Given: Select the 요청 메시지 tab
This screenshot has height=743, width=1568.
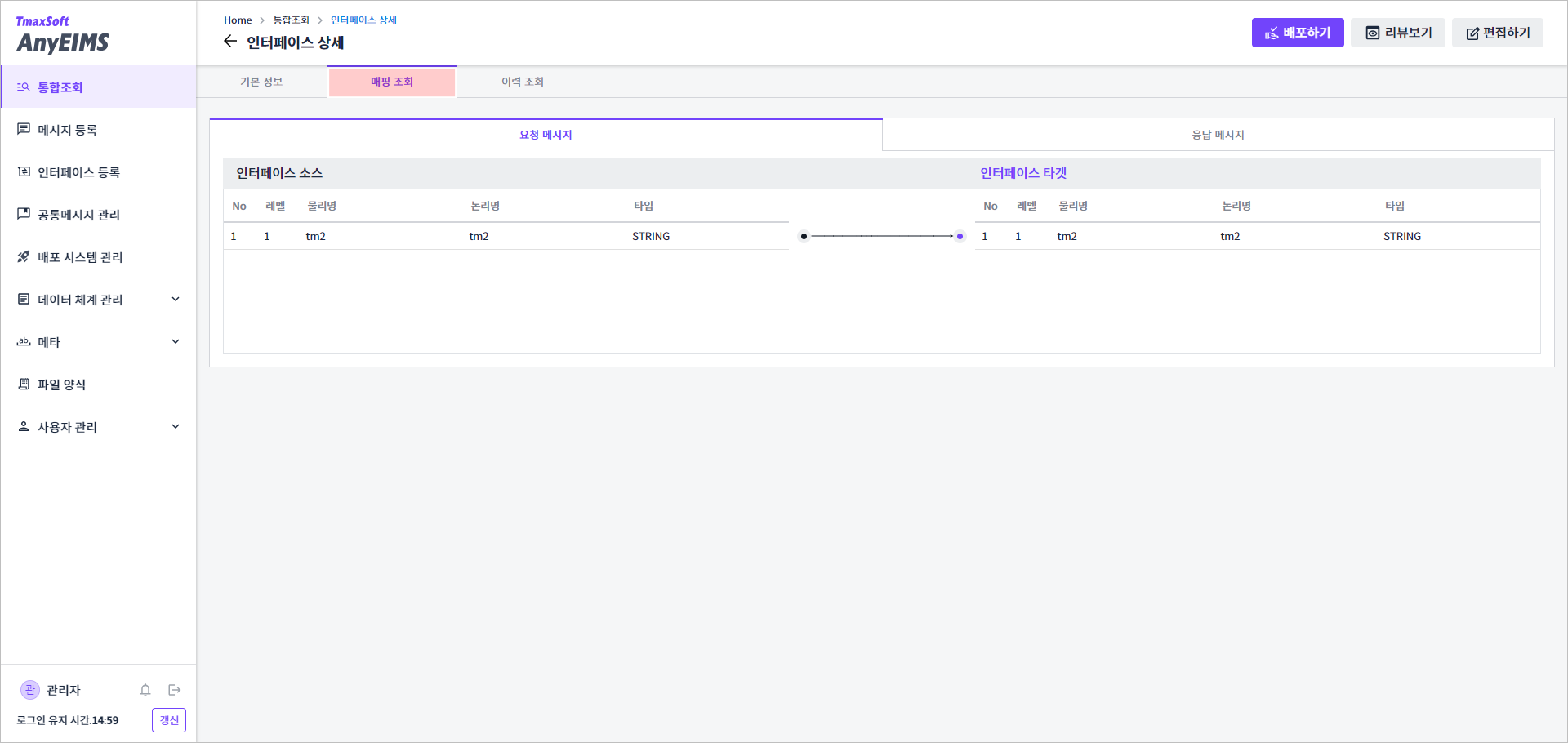Looking at the screenshot, I should click(x=546, y=135).
